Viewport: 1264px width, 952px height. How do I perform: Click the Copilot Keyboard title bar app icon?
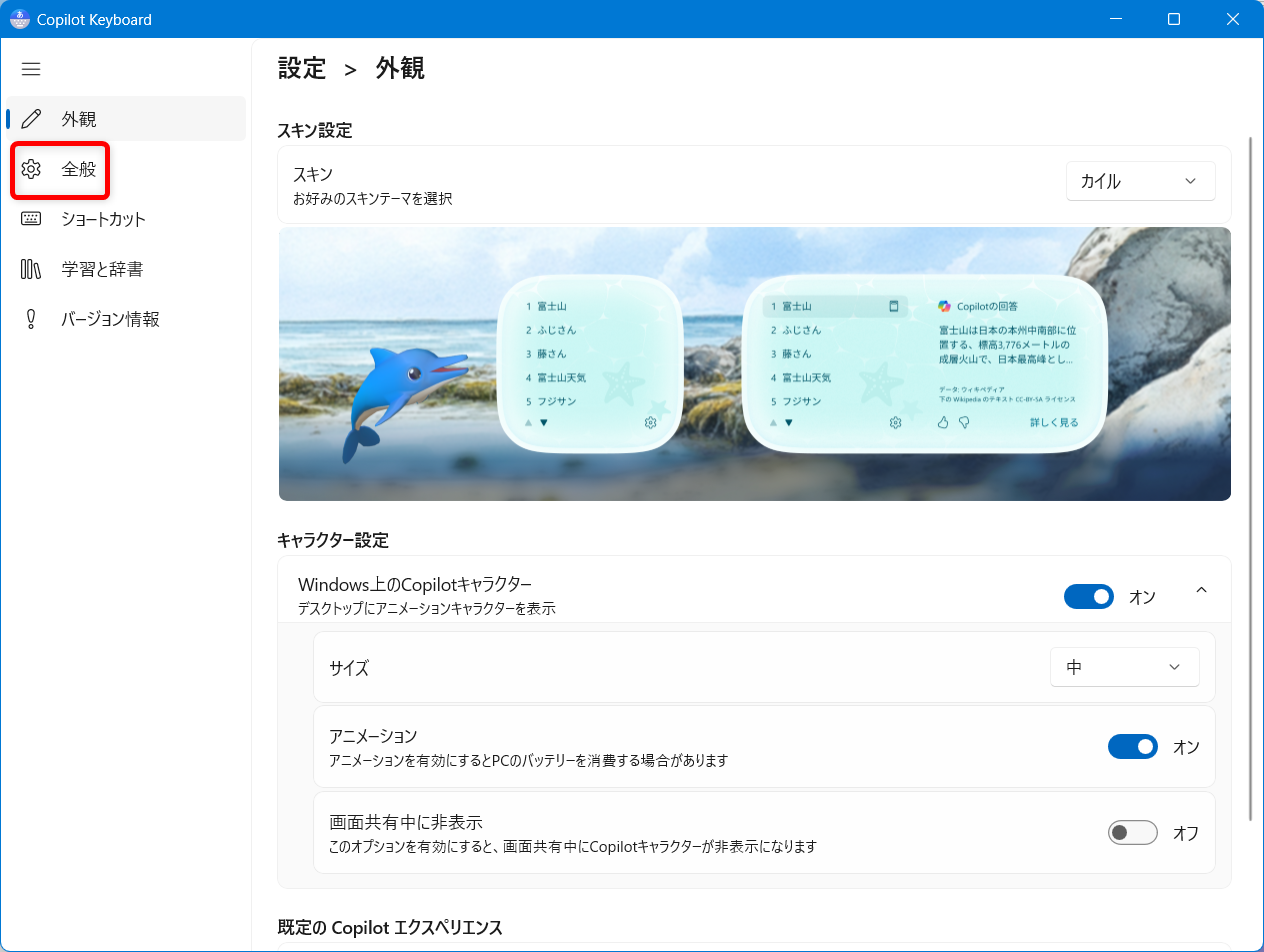pyautogui.click(x=20, y=19)
